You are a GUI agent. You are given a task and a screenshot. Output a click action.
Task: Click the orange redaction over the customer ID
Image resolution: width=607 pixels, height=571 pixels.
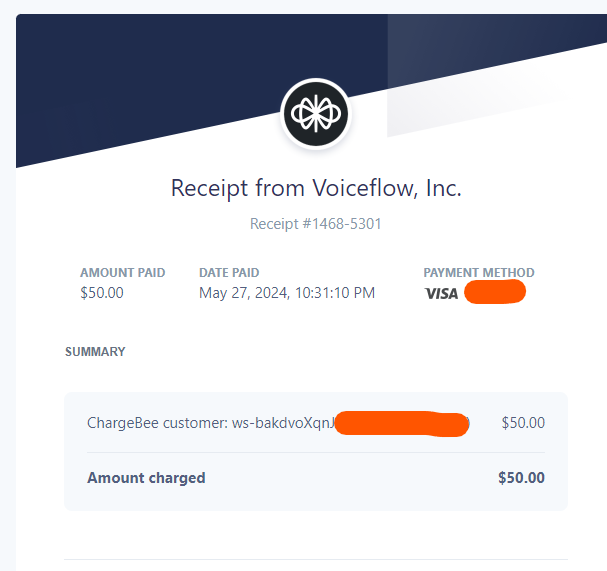[401, 424]
